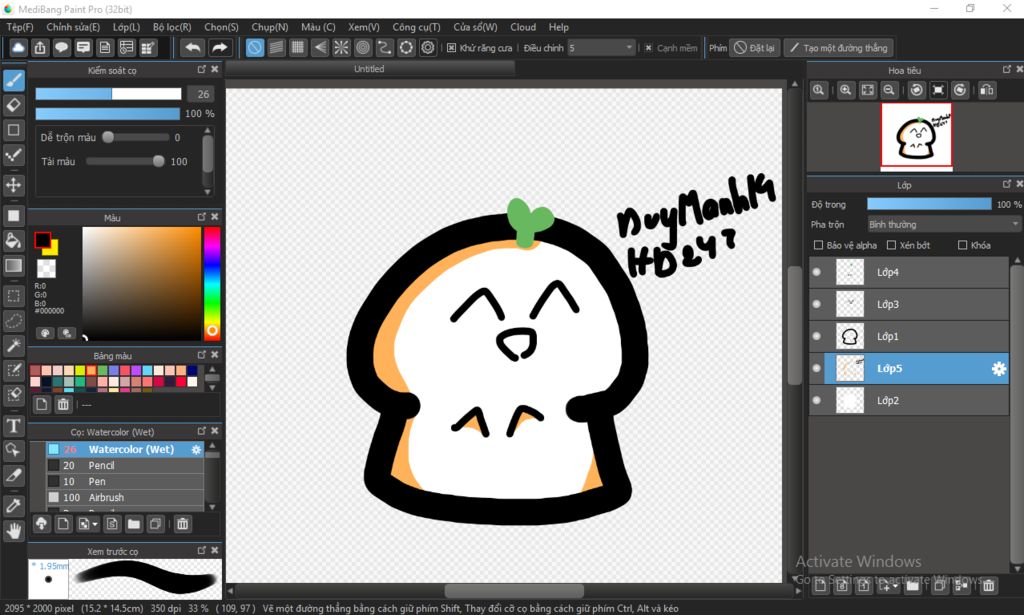Click the color palette scroll-down arrow
Image resolution: width=1024 pixels, height=615 pixels.
pyautogui.click(x=212, y=387)
